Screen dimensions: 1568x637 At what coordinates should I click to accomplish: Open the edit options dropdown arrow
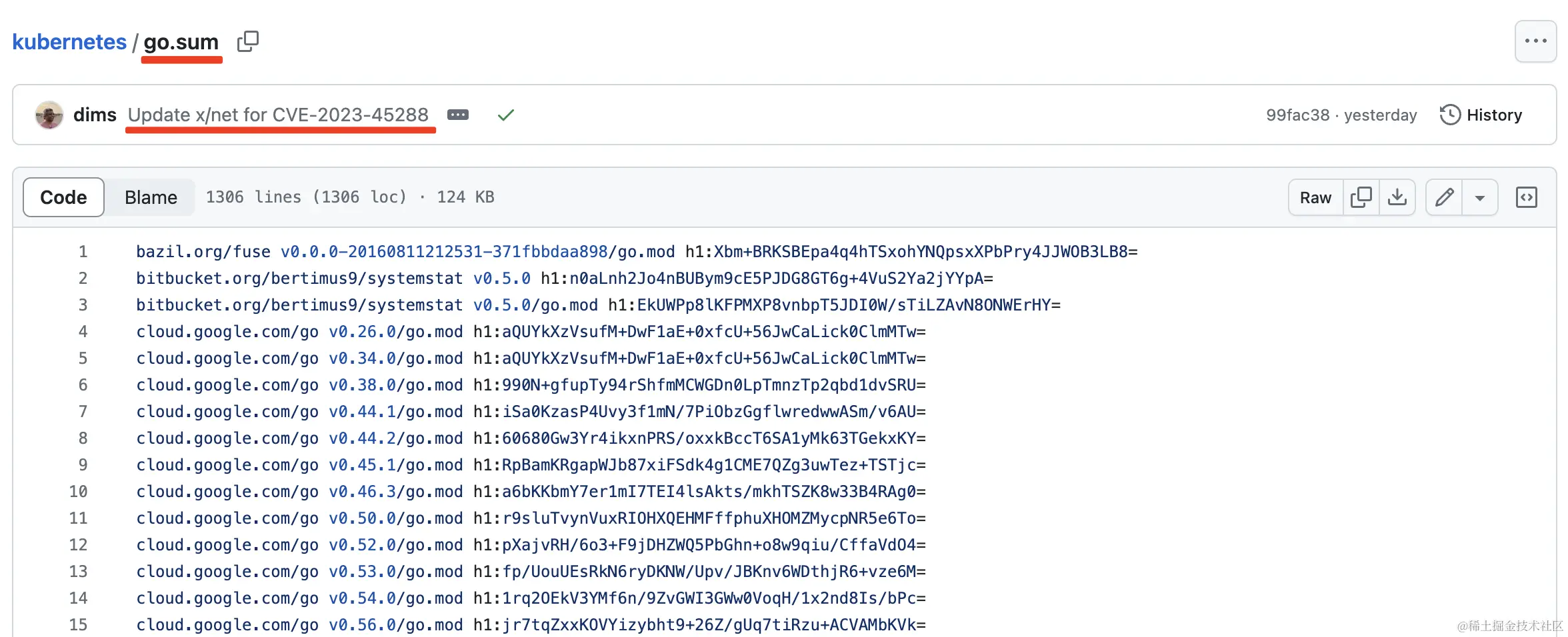(x=1480, y=197)
